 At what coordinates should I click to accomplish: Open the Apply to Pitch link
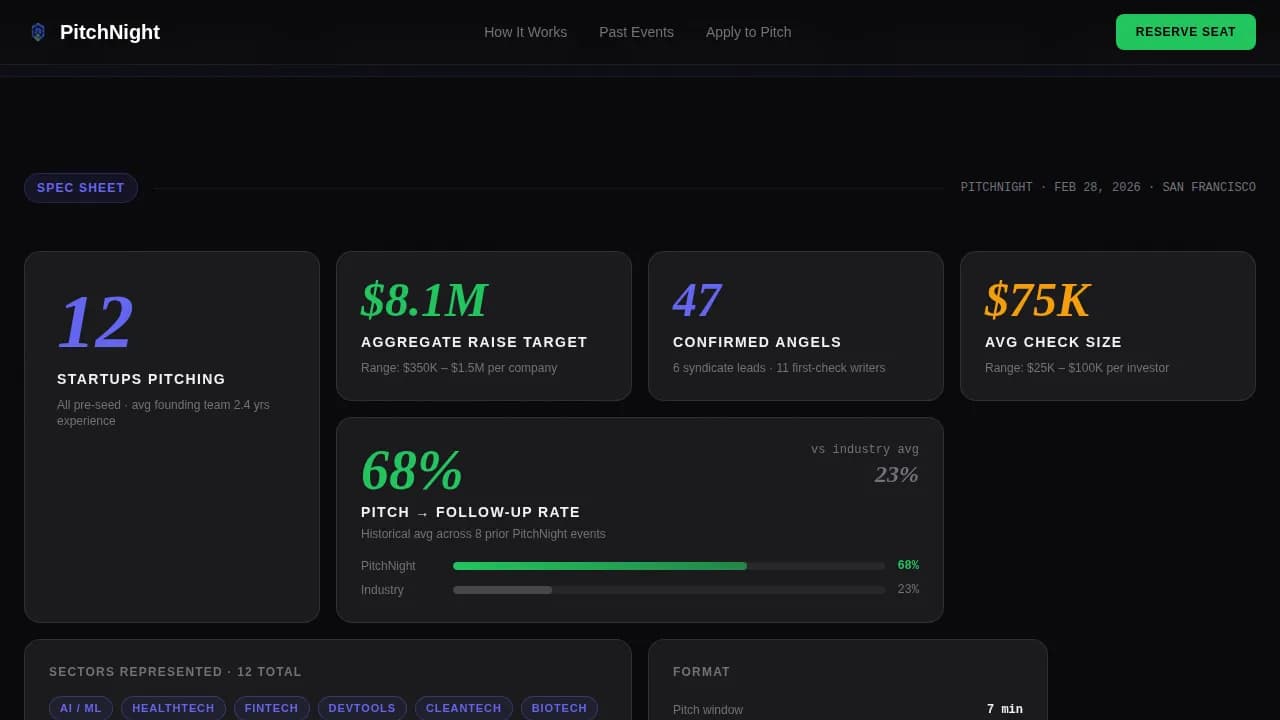click(x=748, y=32)
